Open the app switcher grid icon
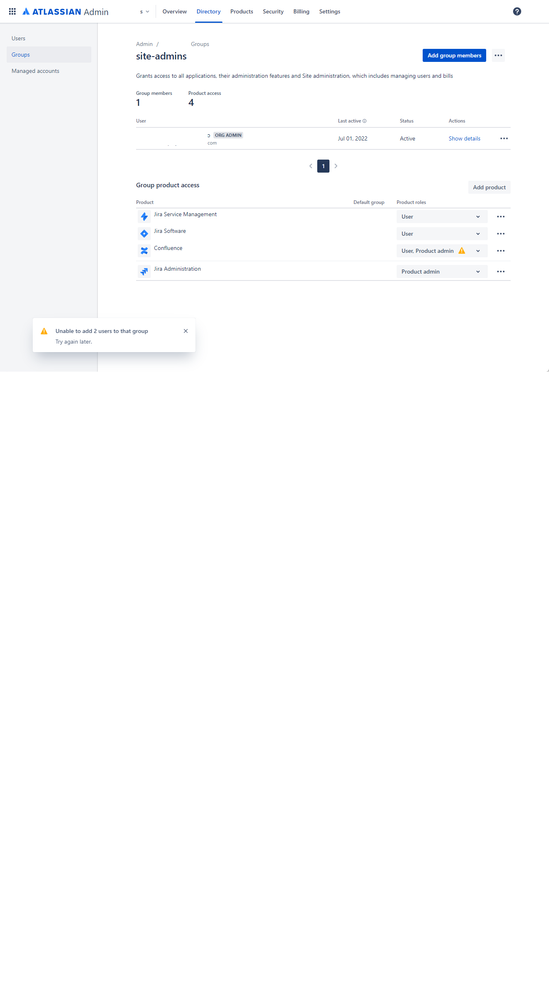 coord(12,11)
